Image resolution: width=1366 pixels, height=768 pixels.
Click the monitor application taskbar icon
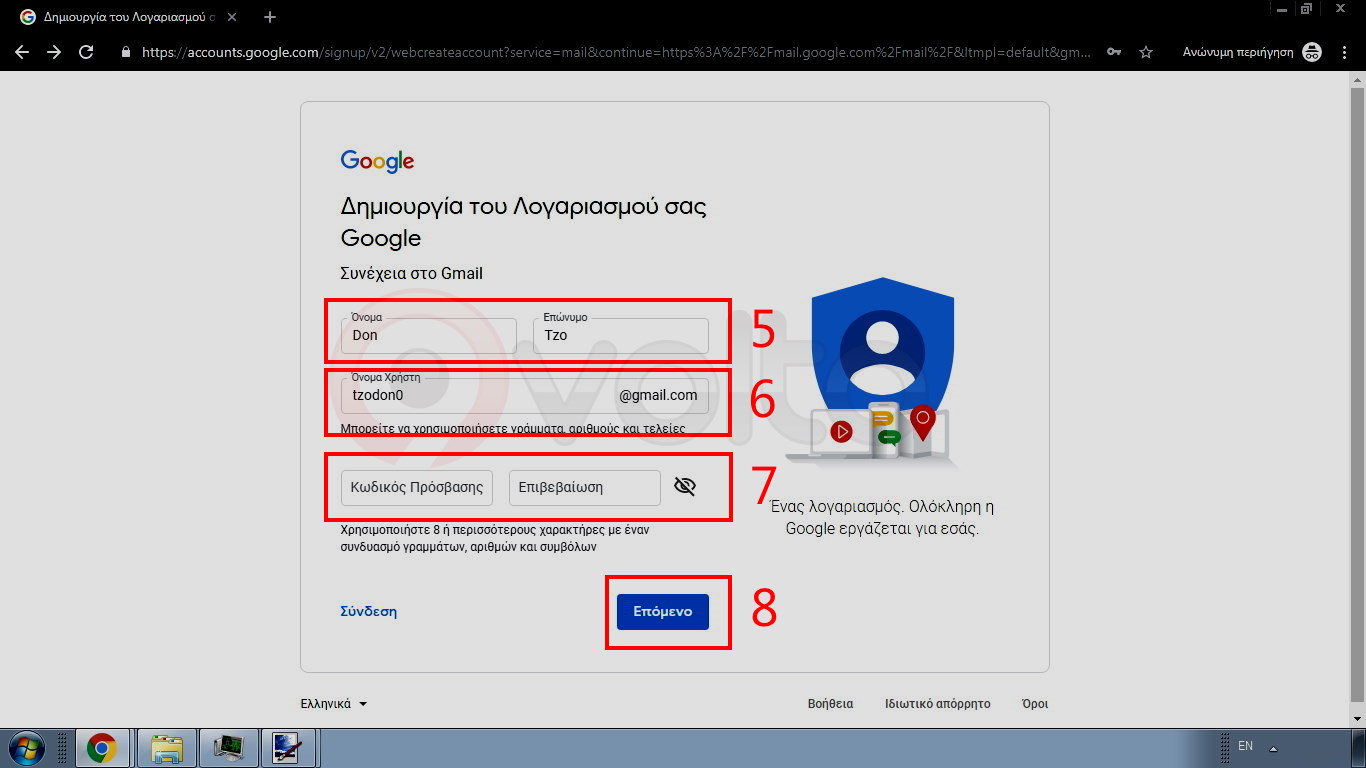click(x=230, y=748)
